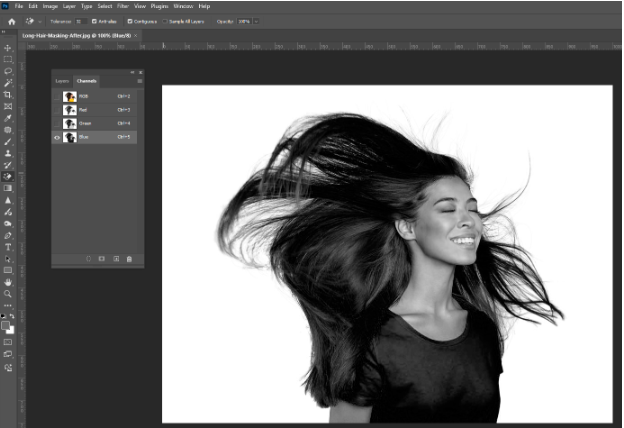Open the Channels panel options menu
624x428 pixels.
point(140,81)
